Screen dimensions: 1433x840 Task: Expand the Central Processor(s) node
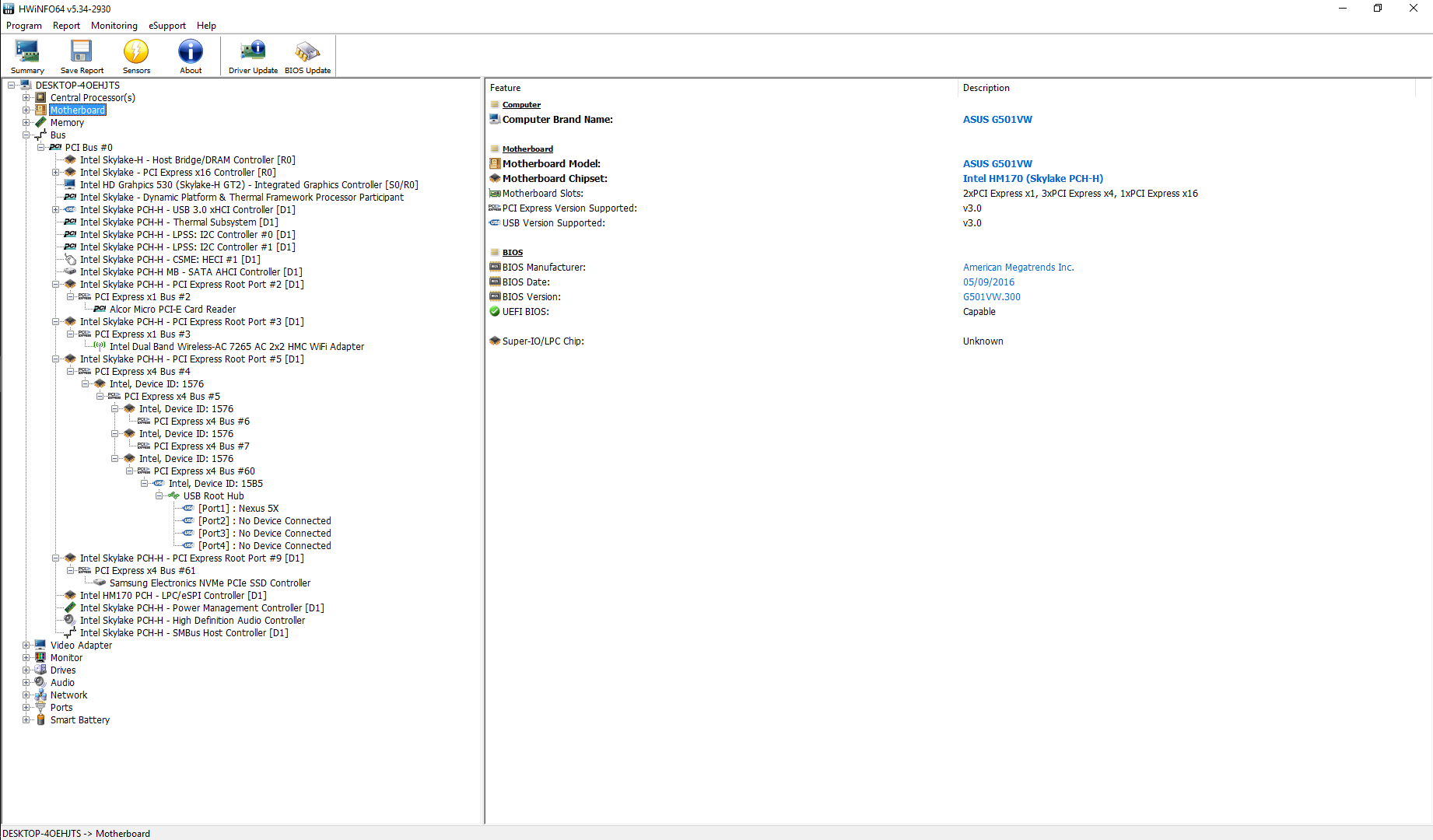click(x=26, y=97)
